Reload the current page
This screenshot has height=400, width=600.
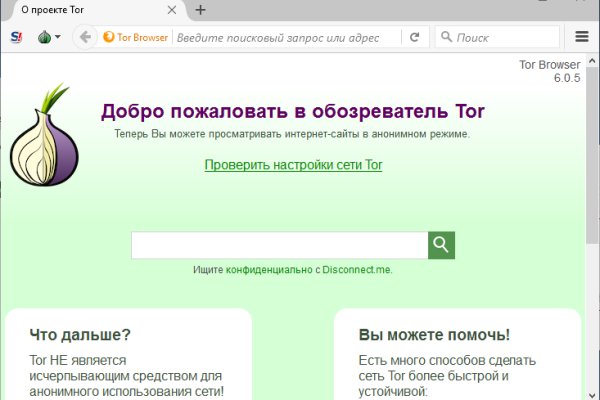pos(414,37)
